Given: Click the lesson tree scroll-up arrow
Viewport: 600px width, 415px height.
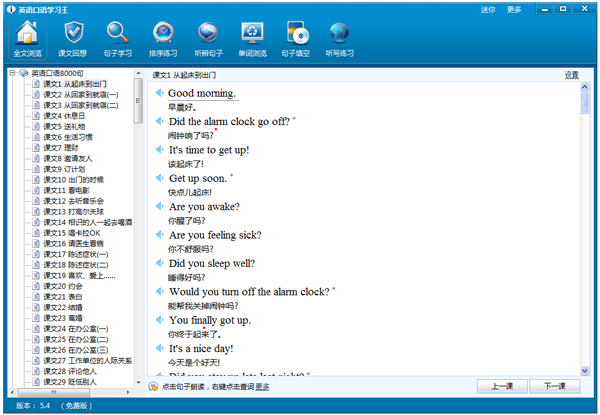Looking at the screenshot, I should click(x=139, y=73).
